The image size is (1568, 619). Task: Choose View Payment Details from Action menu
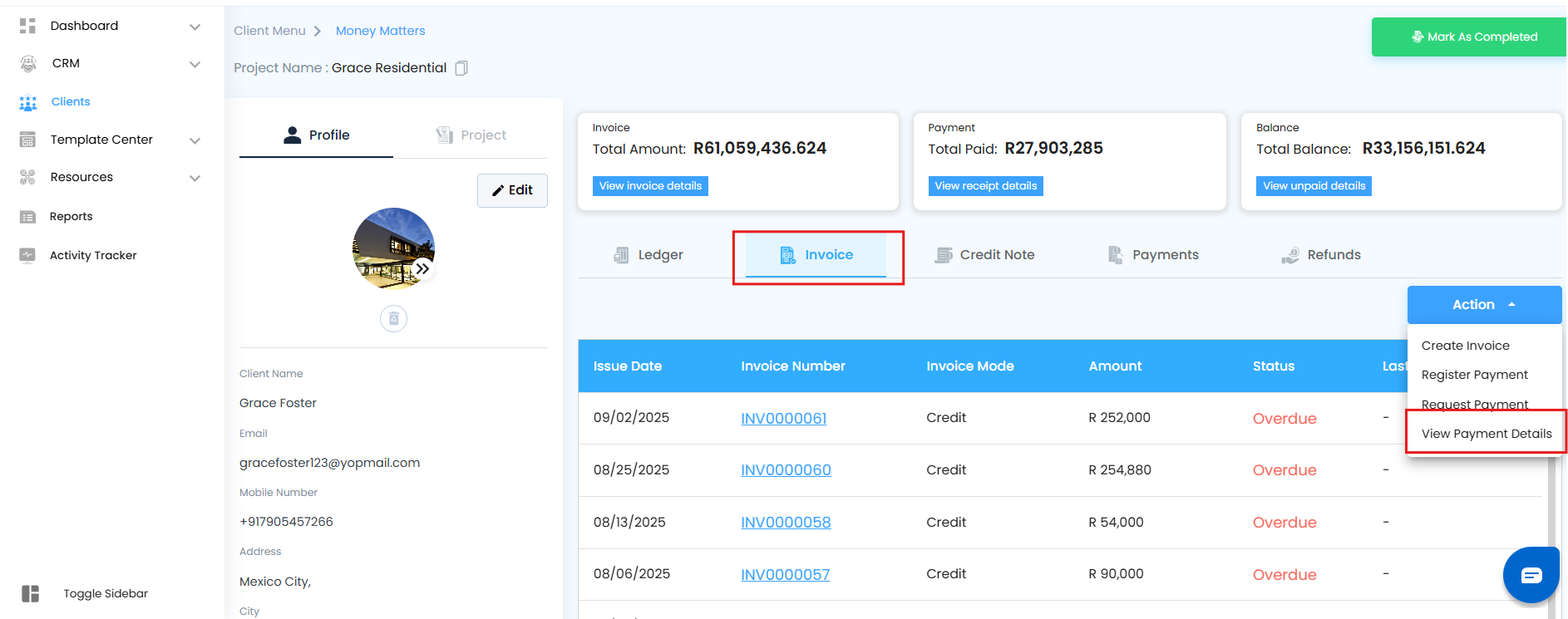click(1487, 434)
